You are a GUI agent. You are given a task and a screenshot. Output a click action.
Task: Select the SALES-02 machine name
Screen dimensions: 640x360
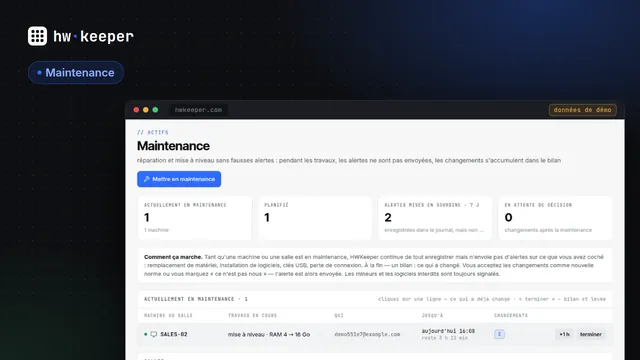(174, 334)
